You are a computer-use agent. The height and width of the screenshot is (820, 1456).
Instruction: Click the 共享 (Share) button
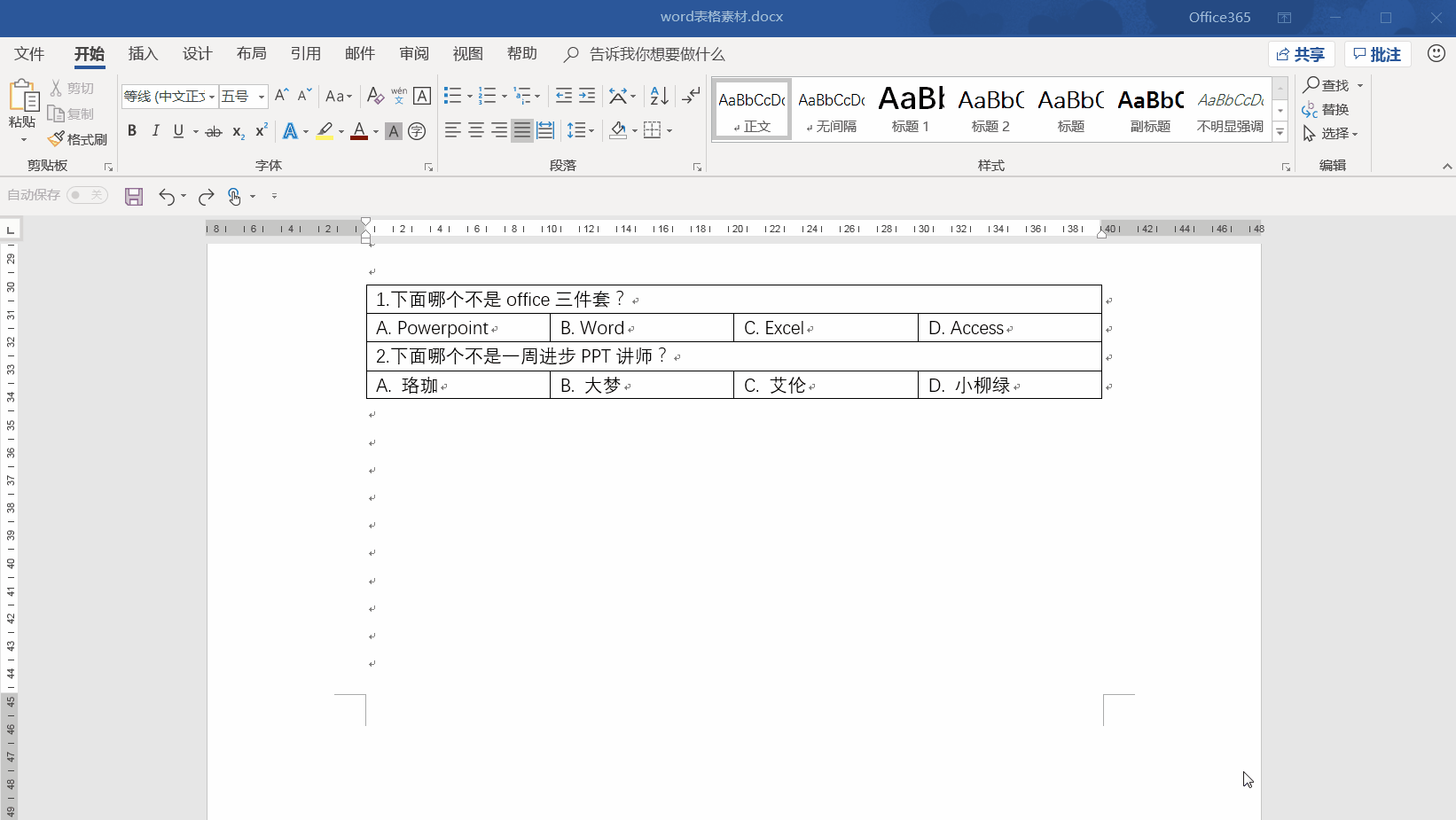1301,54
